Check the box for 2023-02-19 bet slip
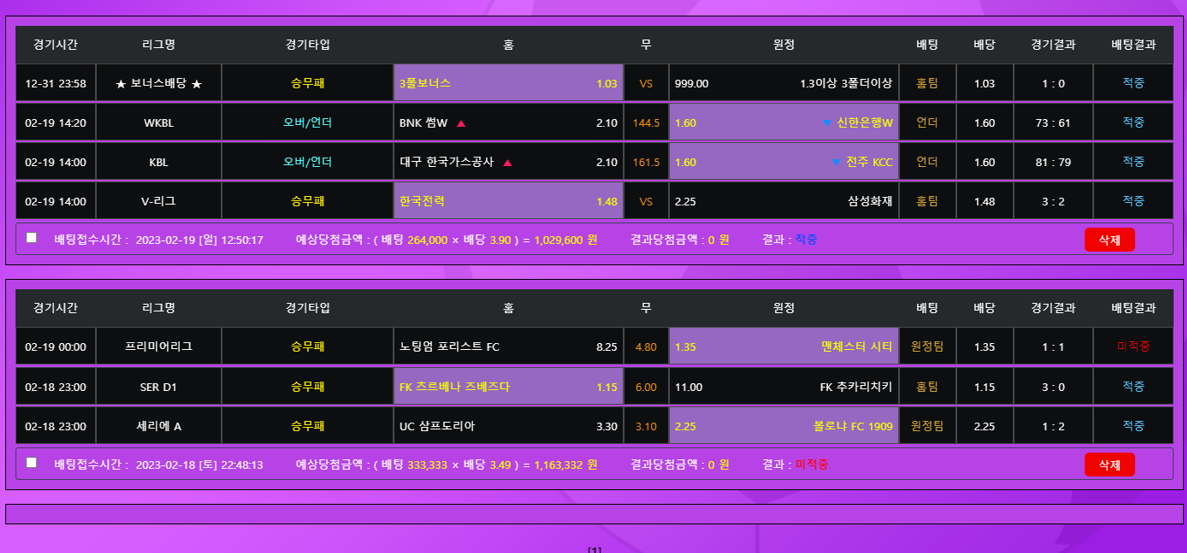Screen dimensions: 1187x553 (x=32, y=238)
